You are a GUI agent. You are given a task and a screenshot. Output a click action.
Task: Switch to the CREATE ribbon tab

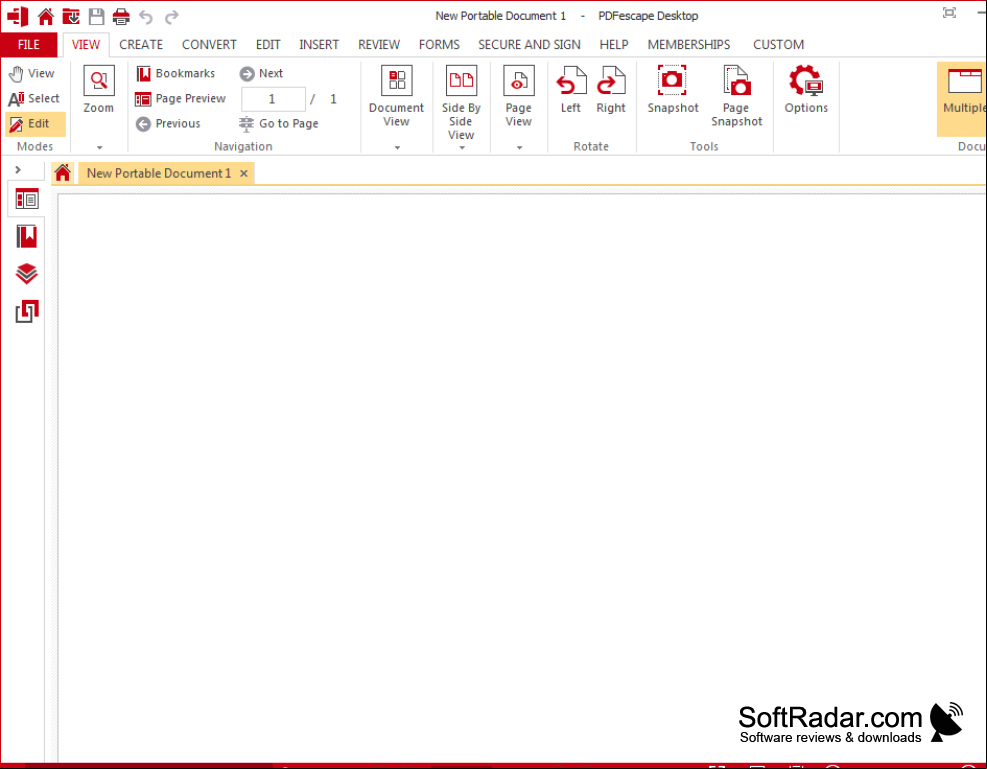coord(141,45)
